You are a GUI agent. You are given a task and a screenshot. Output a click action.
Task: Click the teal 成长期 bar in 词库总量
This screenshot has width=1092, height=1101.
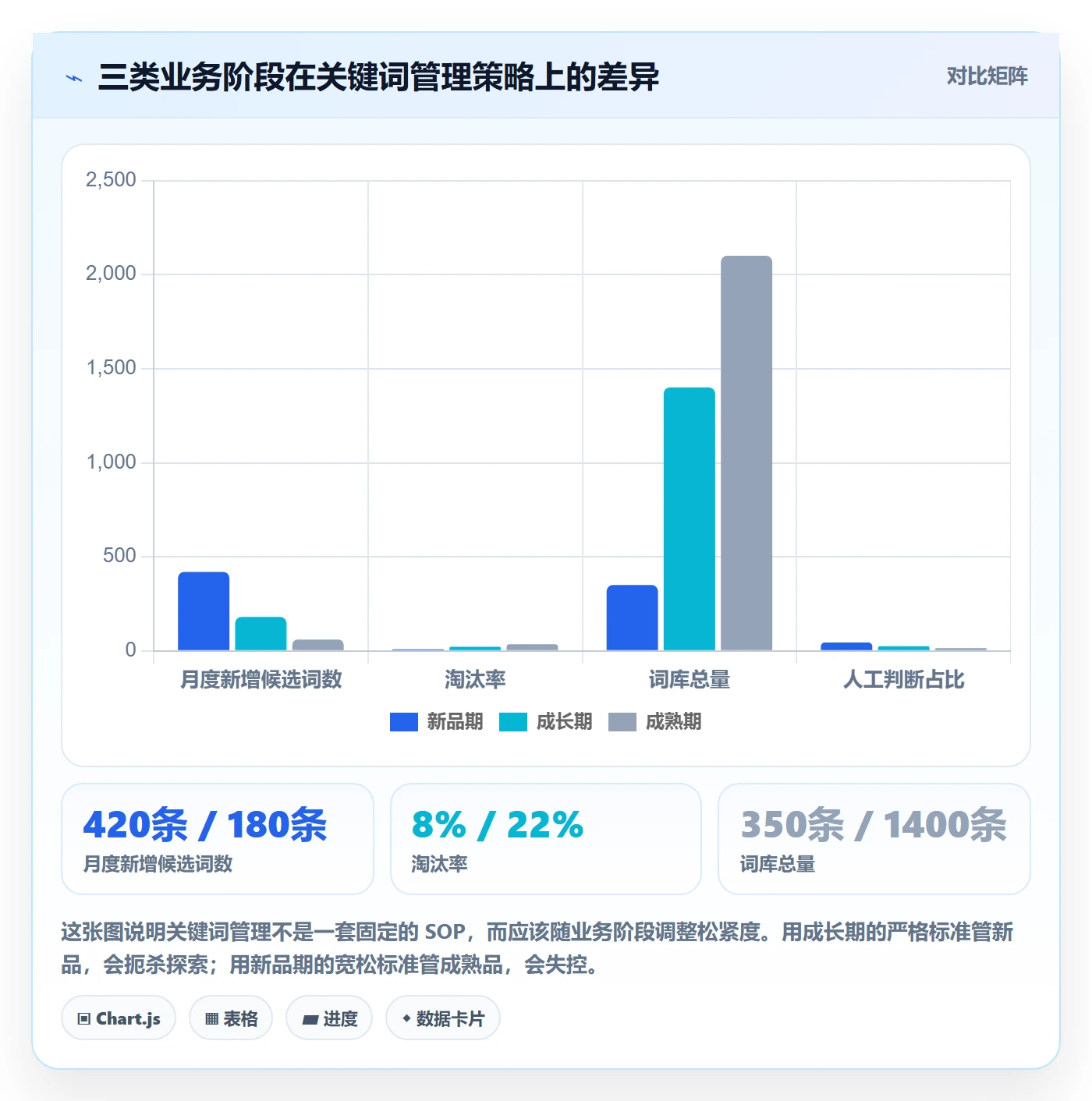(690, 519)
